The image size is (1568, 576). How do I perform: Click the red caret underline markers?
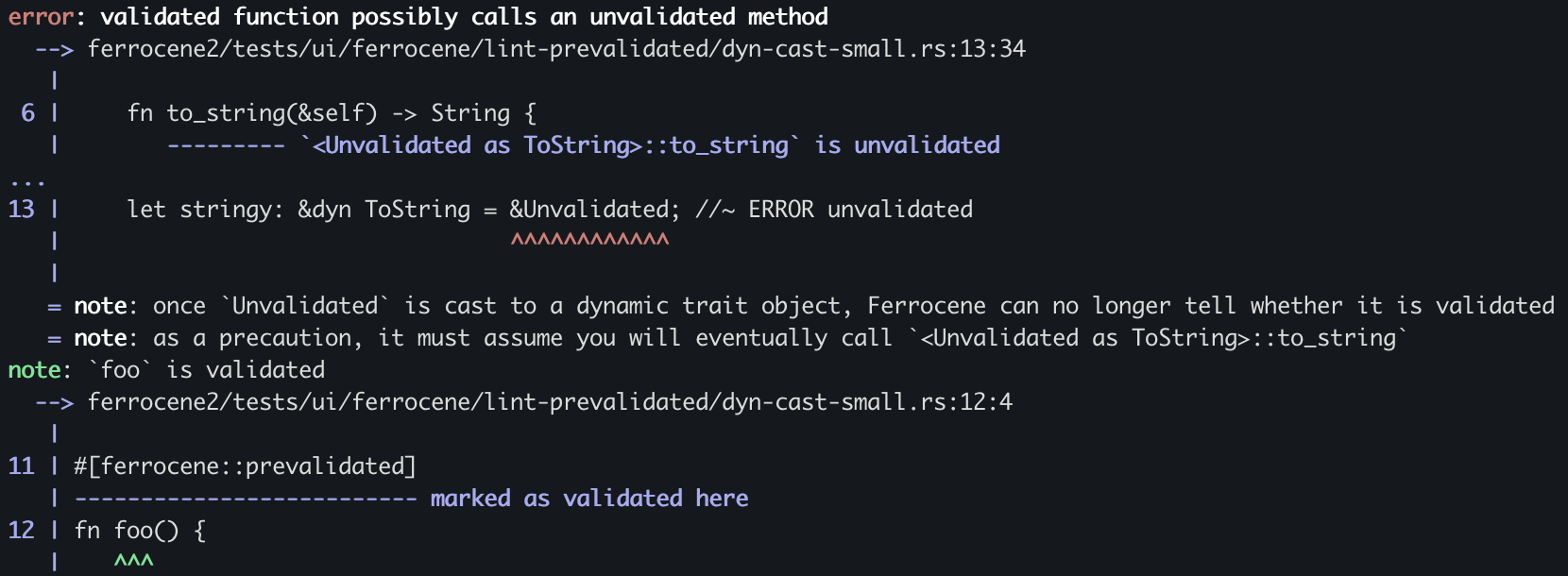click(589, 240)
